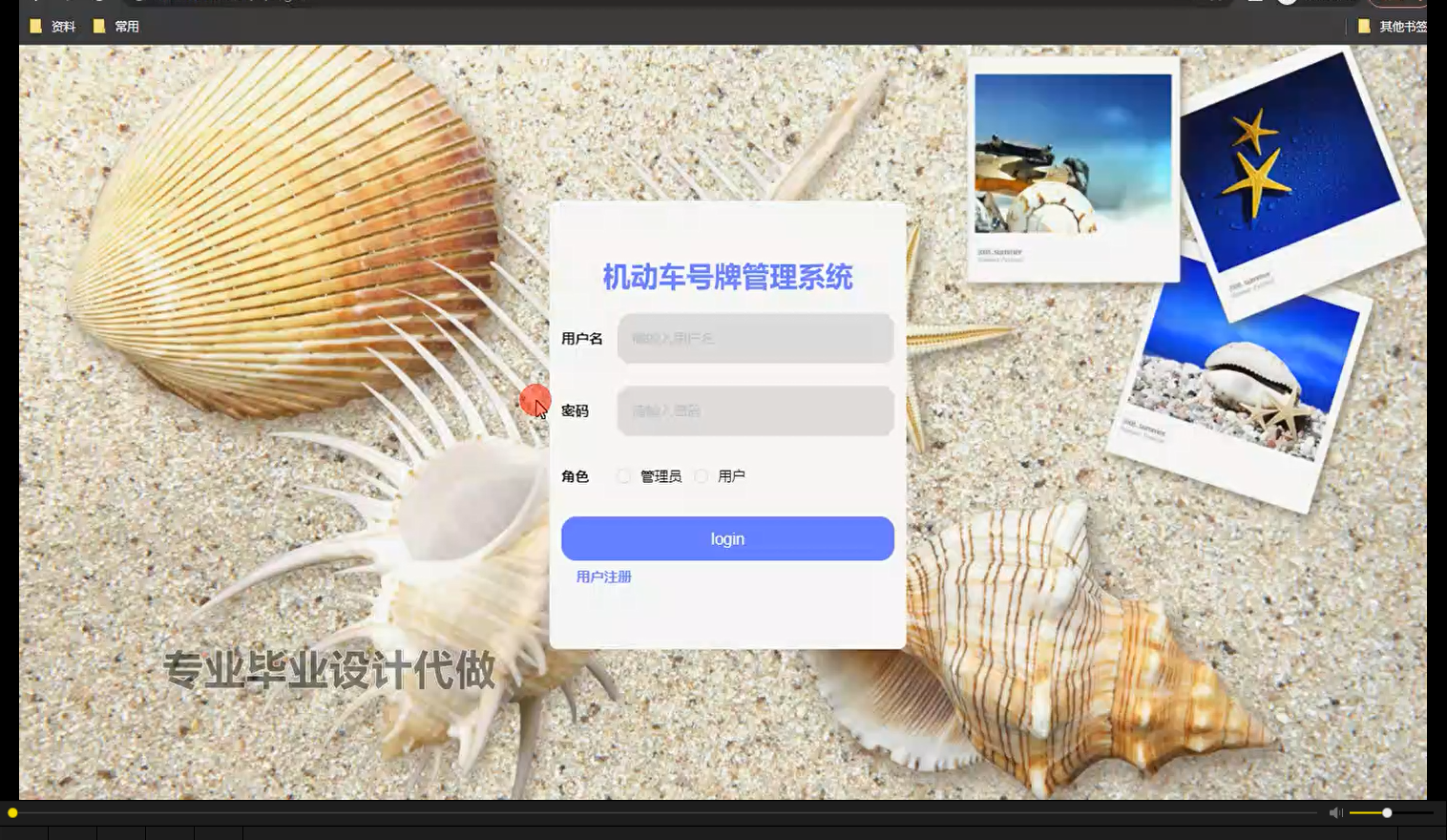Click the 机动车号牌管理系统 title heading
The width and height of the screenshot is (1447, 840).
[727, 277]
